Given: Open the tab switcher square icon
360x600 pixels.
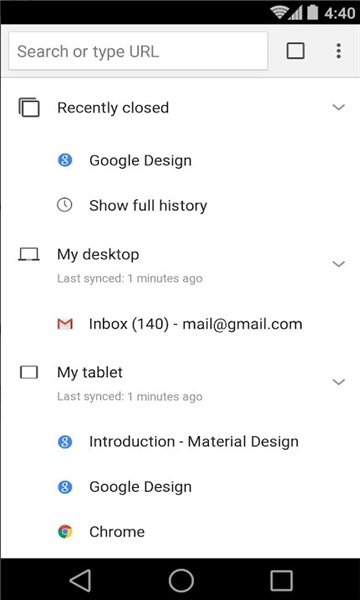Looking at the screenshot, I should pyautogui.click(x=295, y=51).
